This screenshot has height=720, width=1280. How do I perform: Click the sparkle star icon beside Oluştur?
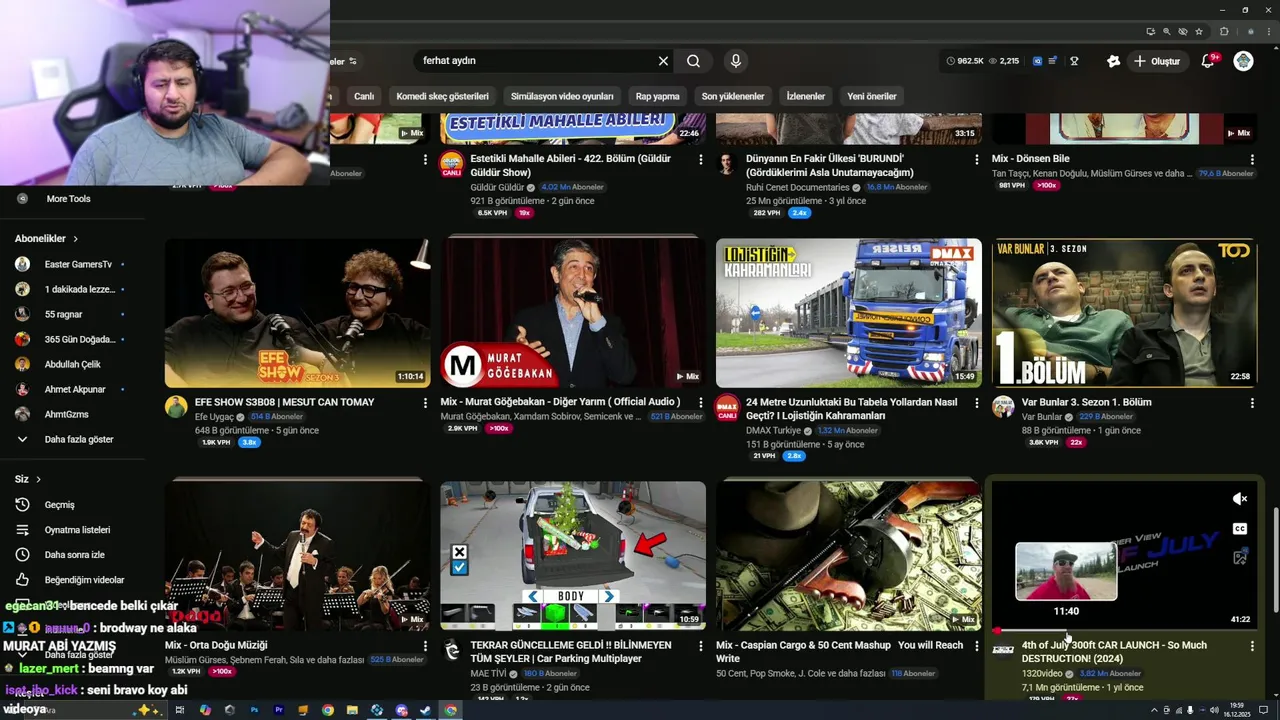coord(1113,61)
